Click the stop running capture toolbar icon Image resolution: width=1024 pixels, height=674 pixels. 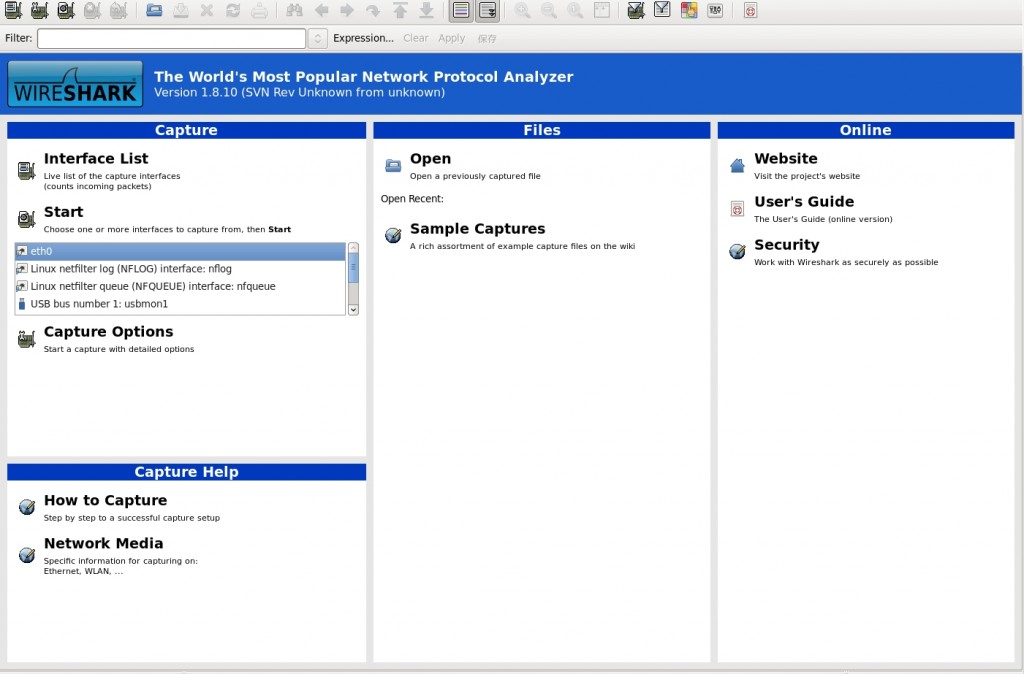(x=92, y=10)
